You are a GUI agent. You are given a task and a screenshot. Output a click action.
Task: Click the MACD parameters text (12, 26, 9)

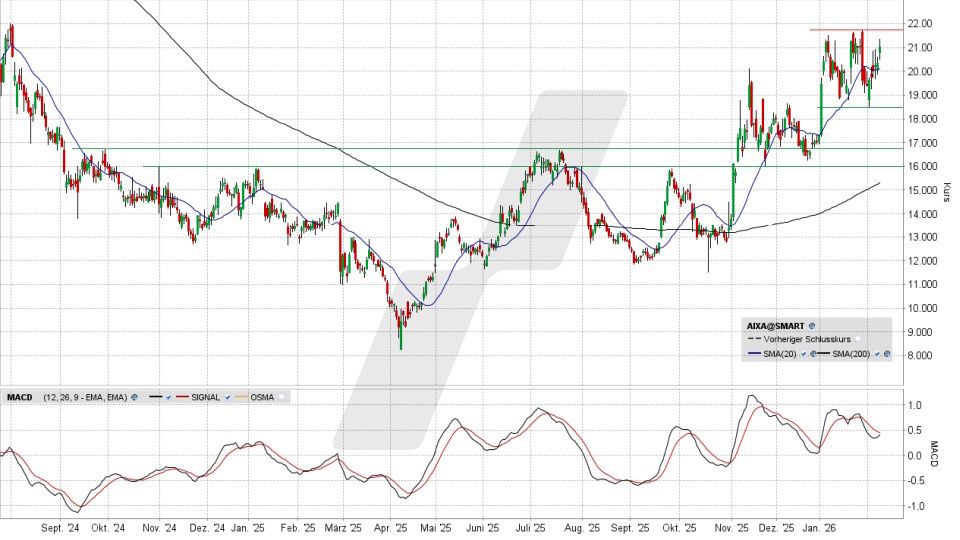click(x=84, y=397)
